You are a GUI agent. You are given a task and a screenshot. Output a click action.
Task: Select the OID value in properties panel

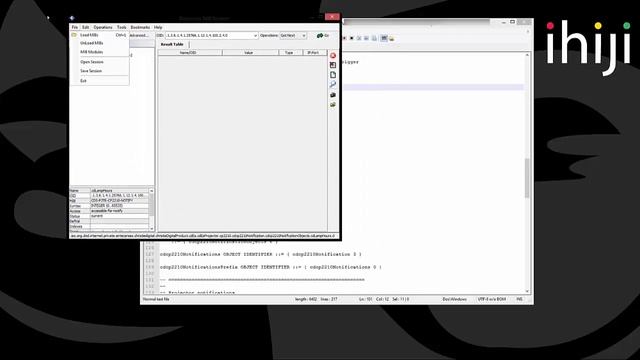(120, 196)
